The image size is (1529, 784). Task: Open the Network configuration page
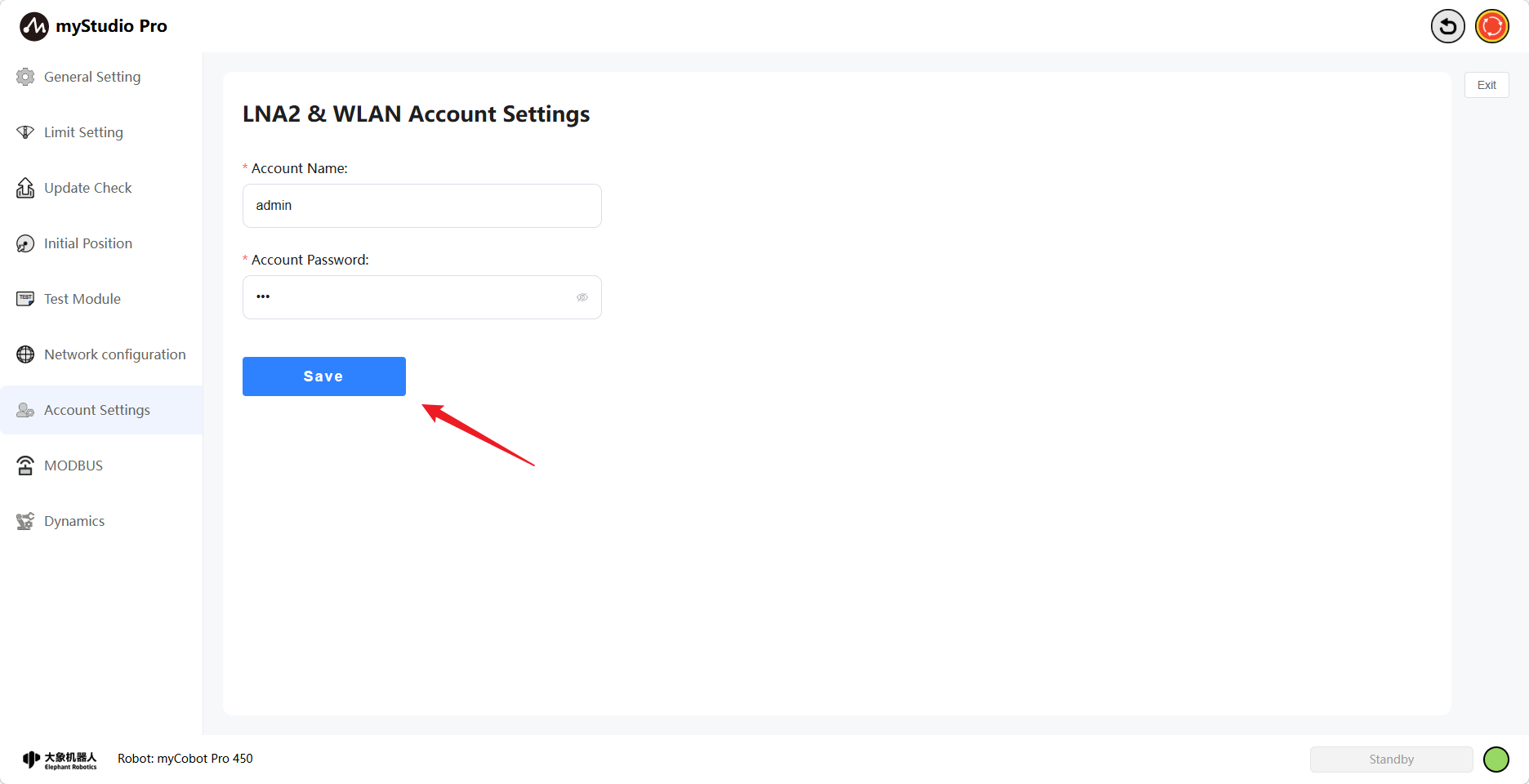click(x=114, y=354)
